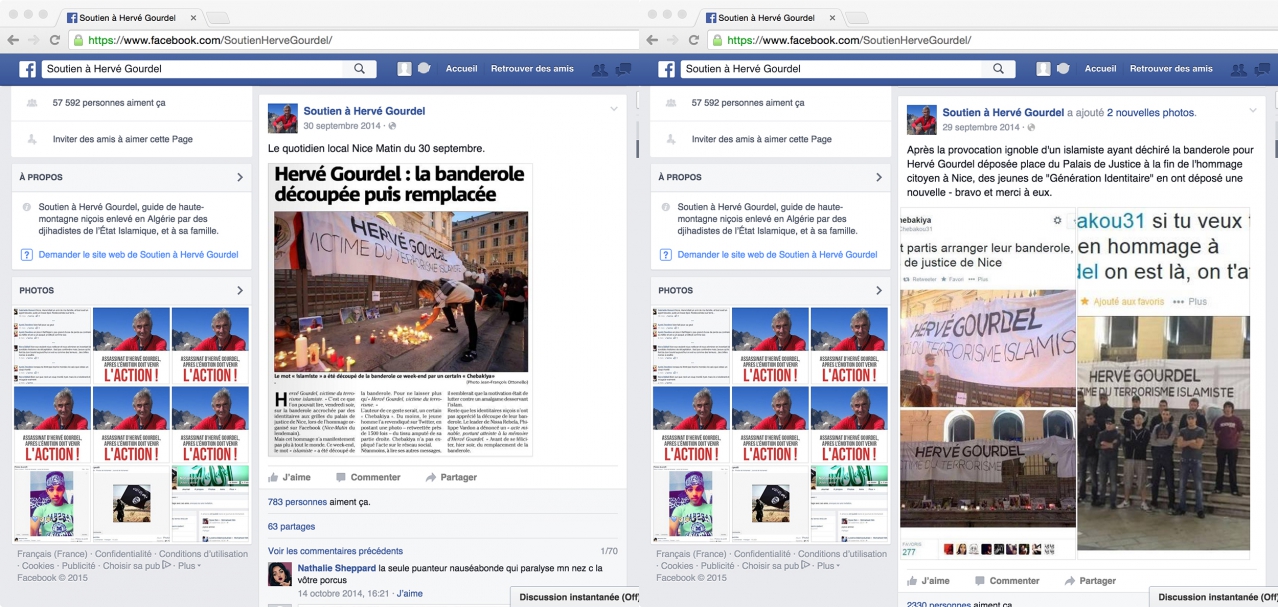
Task: Open Accueil in the left window
Action: [x=461, y=69]
